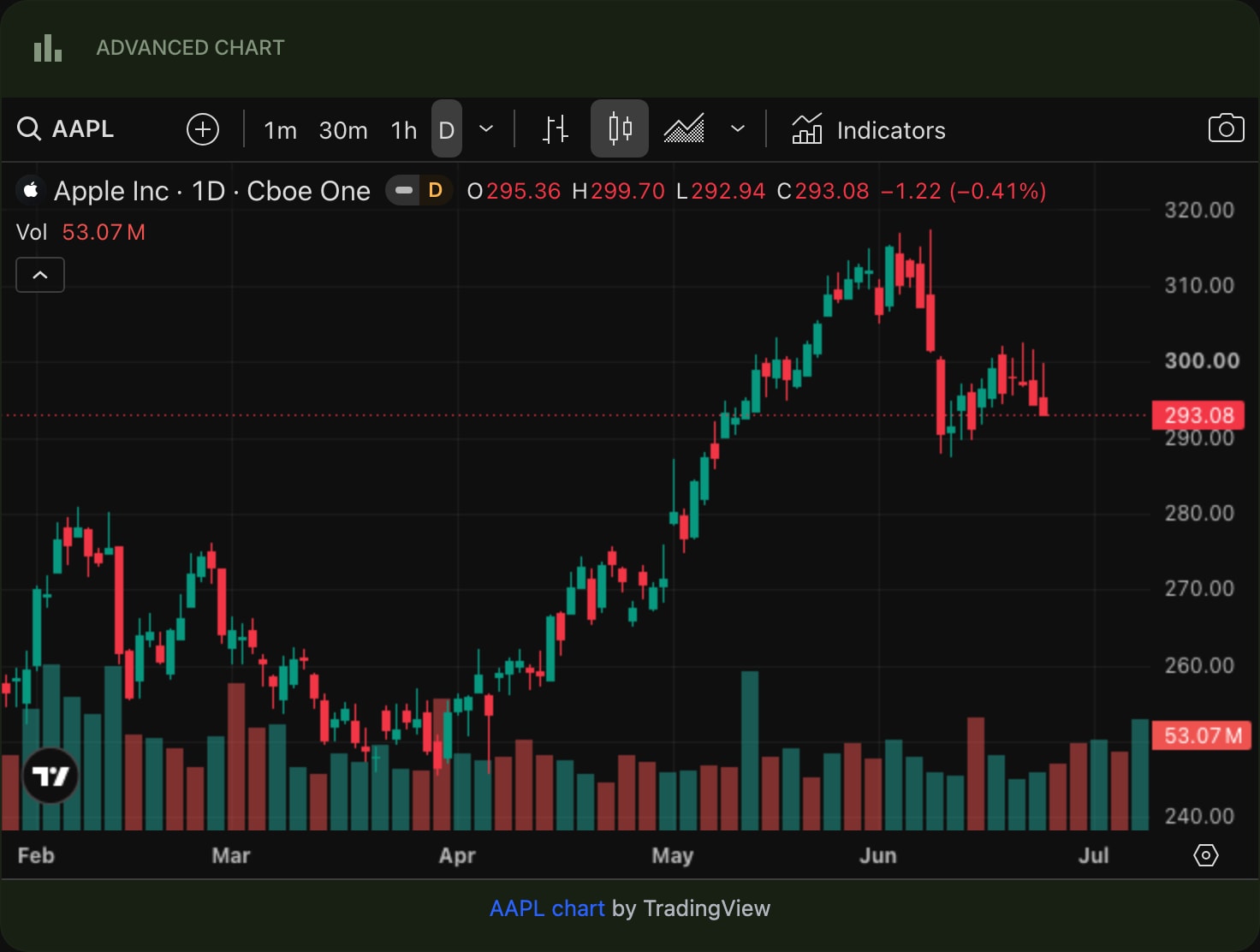Open the Indicators menu

(868, 129)
